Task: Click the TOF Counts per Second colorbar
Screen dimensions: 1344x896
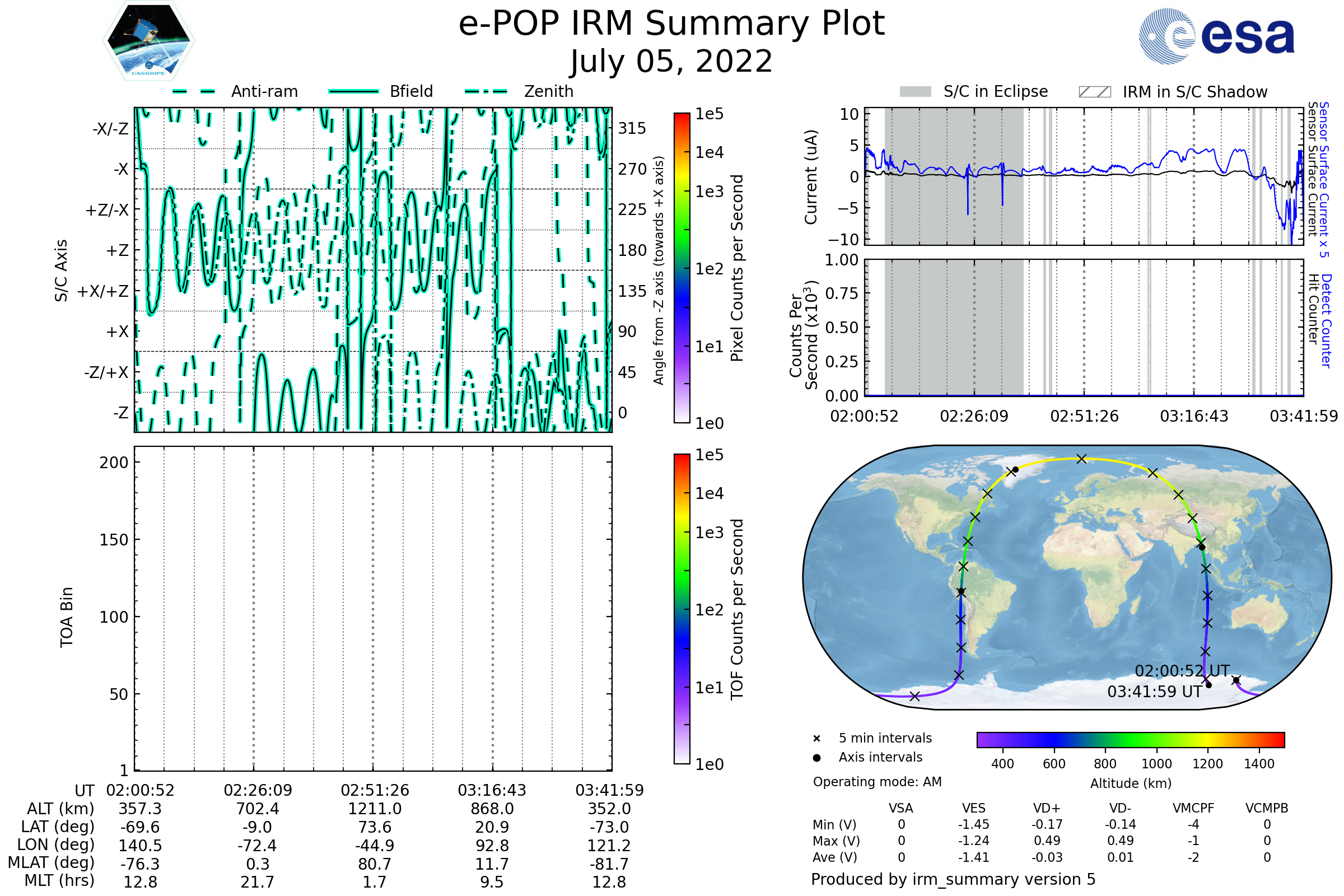Action: [682, 609]
